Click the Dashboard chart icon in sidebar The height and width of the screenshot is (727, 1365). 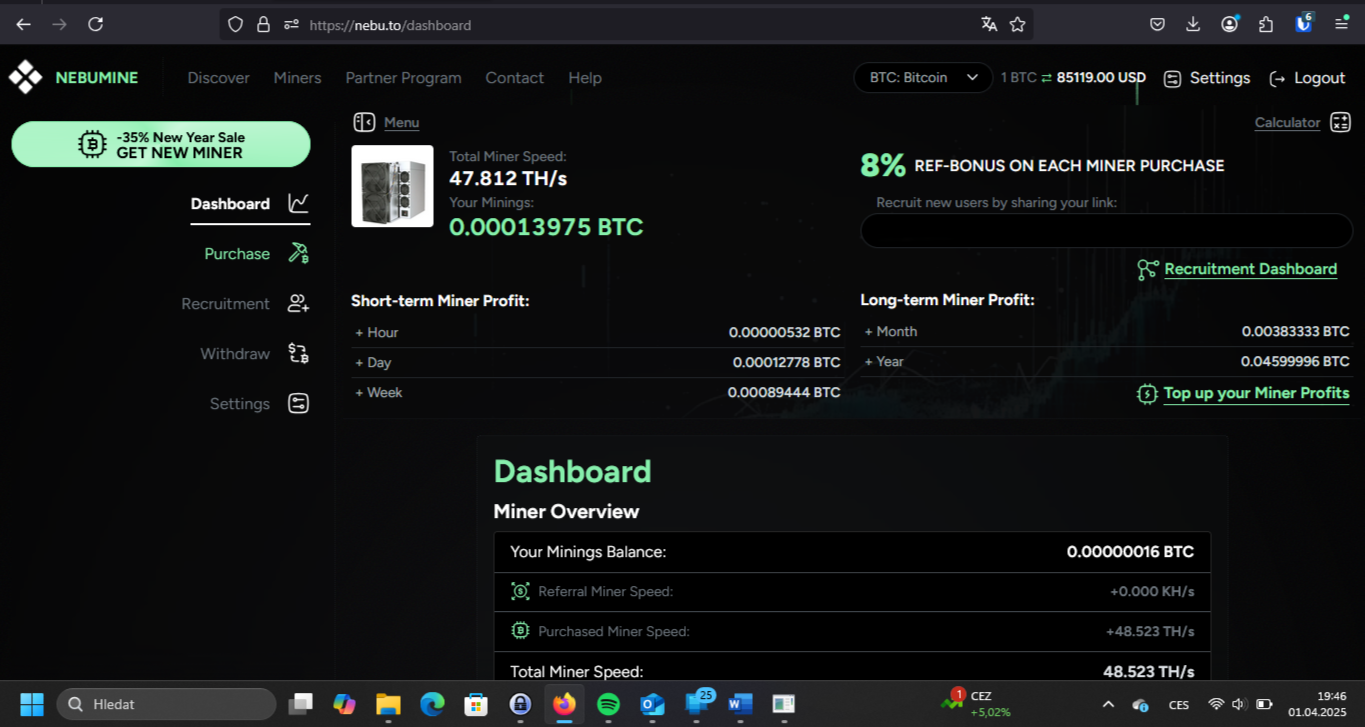[298, 203]
